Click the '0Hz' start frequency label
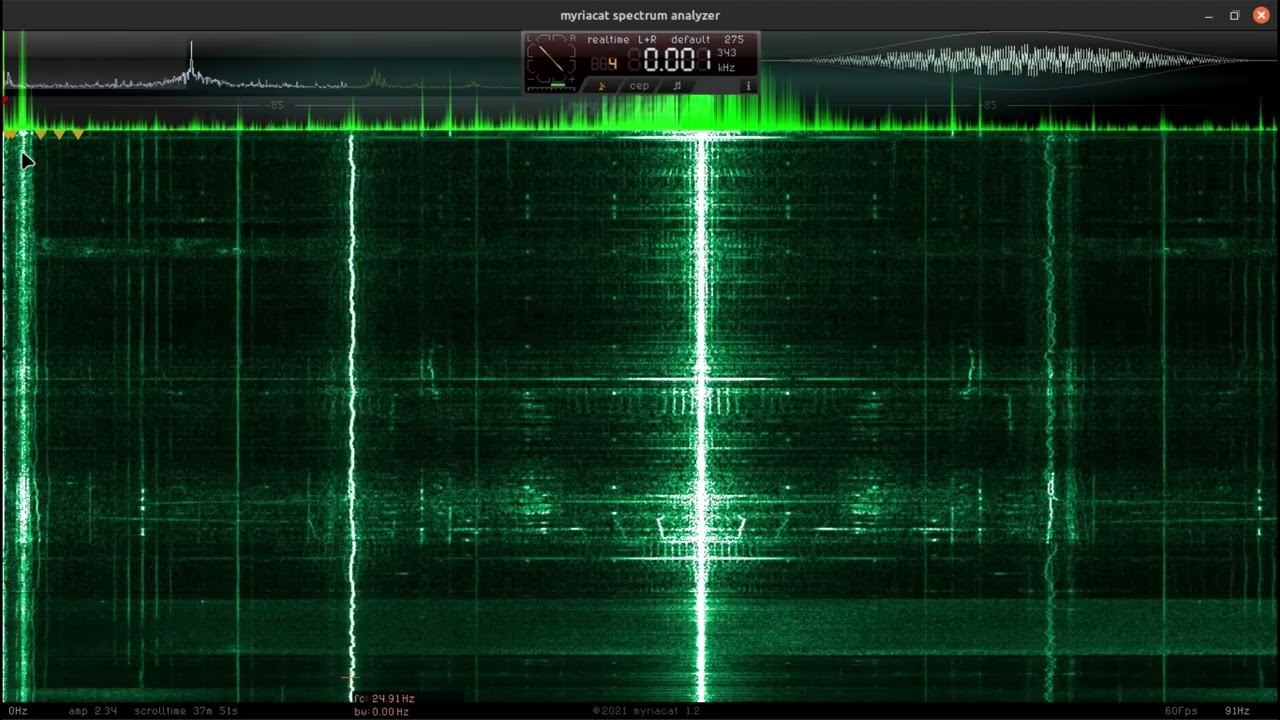The height and width of the screenshot is (720, 1280). (x=18, y=711)
